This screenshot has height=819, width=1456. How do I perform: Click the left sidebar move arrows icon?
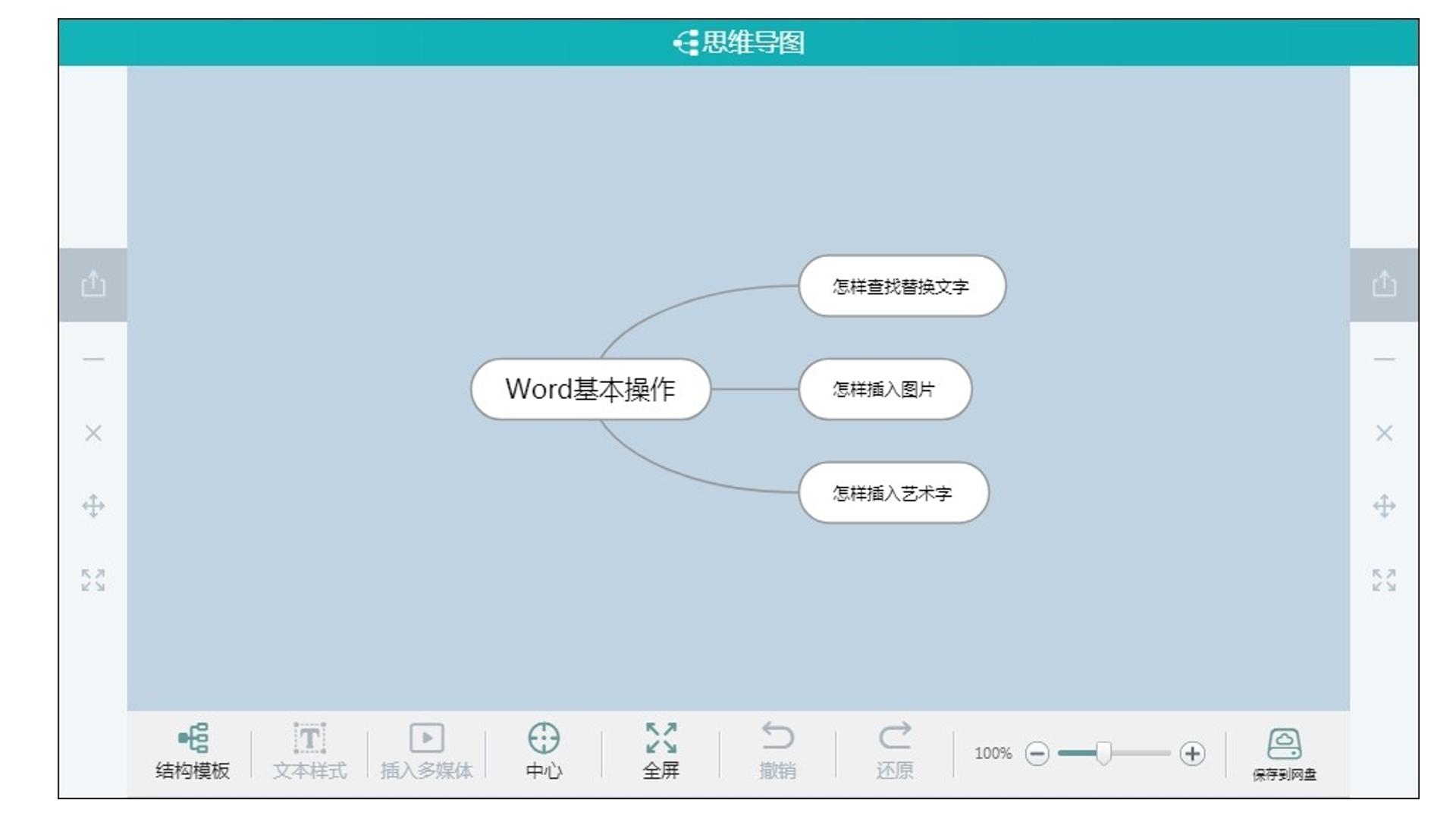click(x=93, y=506)
